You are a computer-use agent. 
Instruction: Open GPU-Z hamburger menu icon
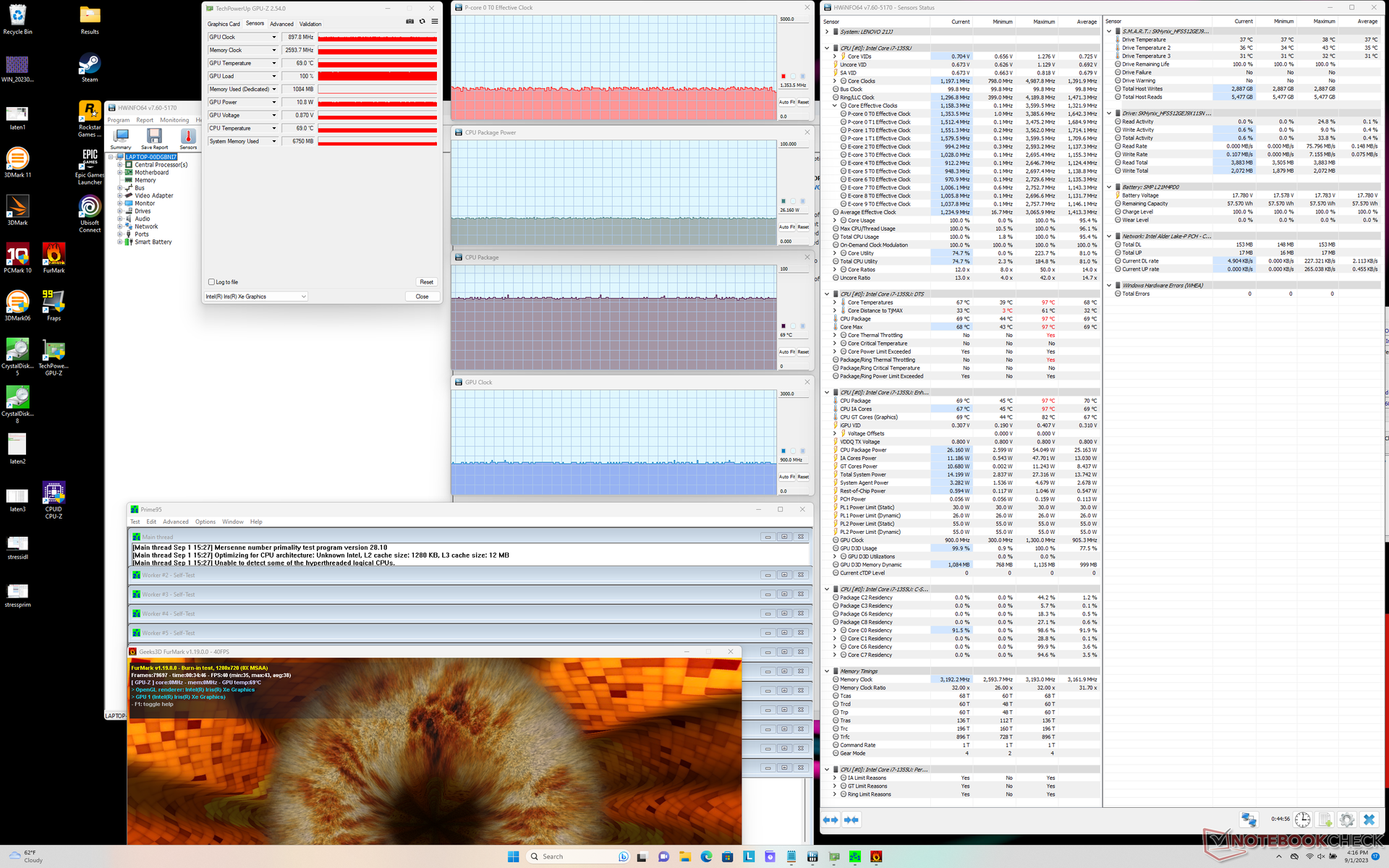click(435, 22)
